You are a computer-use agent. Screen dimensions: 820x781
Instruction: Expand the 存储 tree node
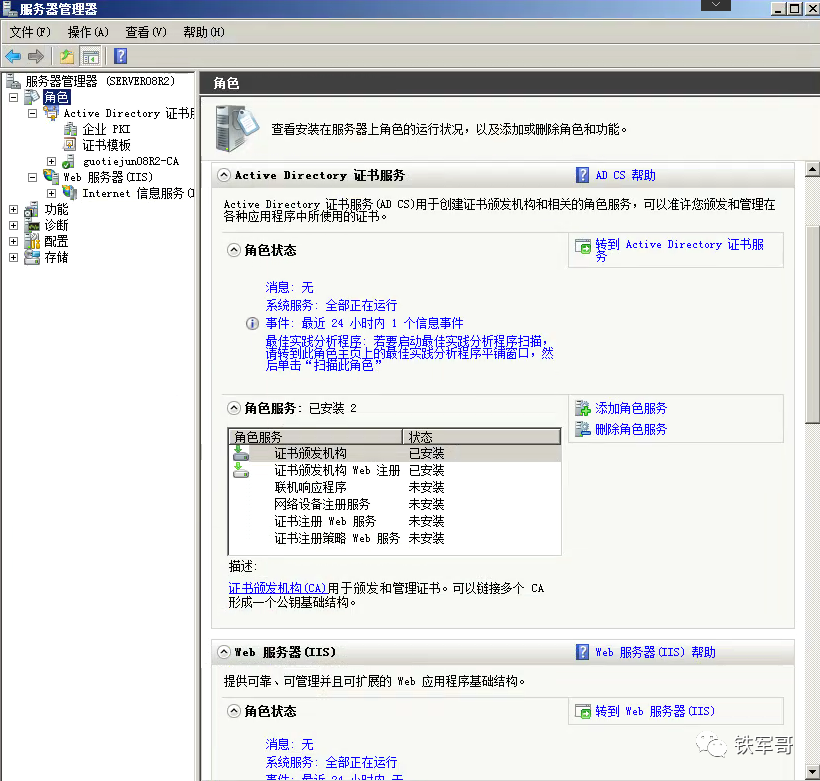click(x=14, y=257)
